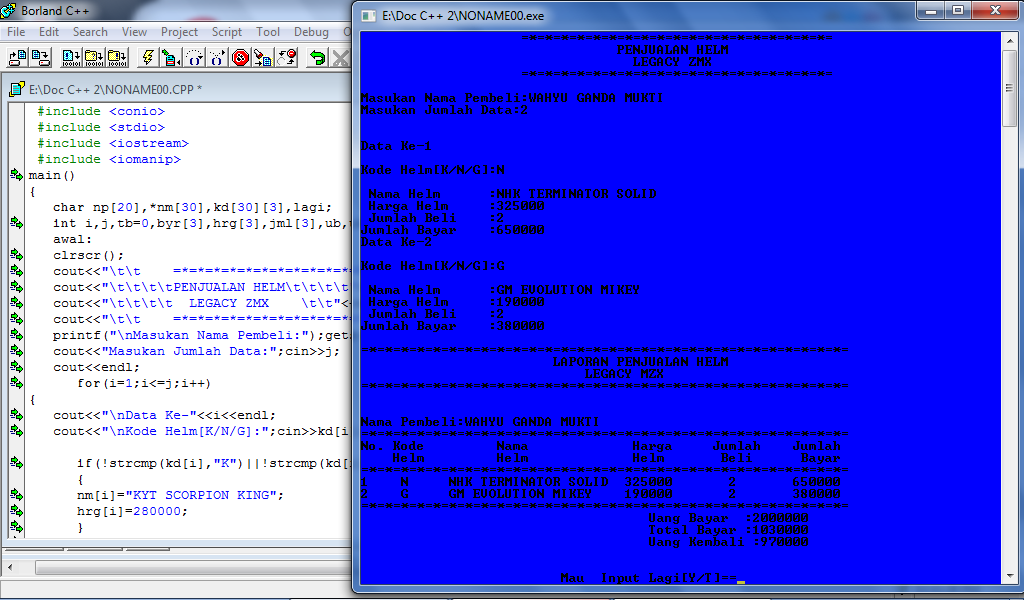Click the '#include <stdio>' code line
This screenshot has height=600, width=1024.
click(101, 127)
